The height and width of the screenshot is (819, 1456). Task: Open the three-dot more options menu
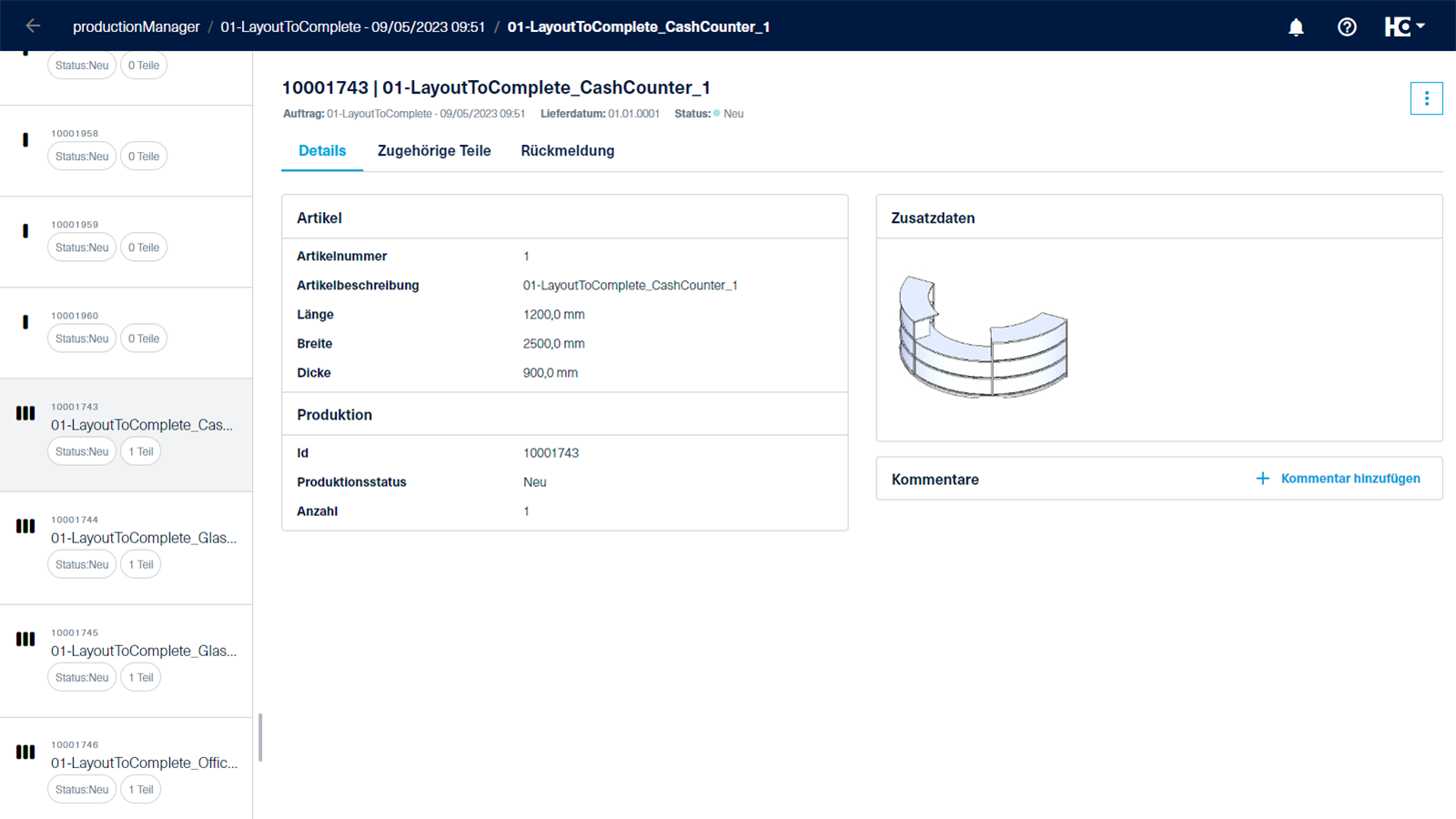[1426, 98]
